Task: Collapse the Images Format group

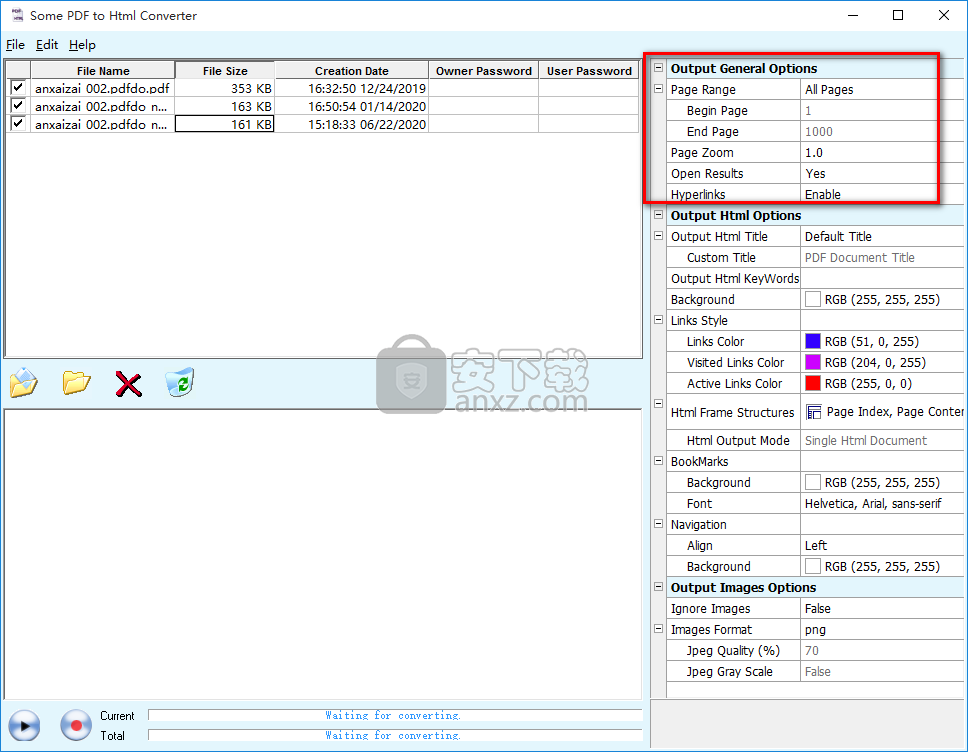Action: 659,629
